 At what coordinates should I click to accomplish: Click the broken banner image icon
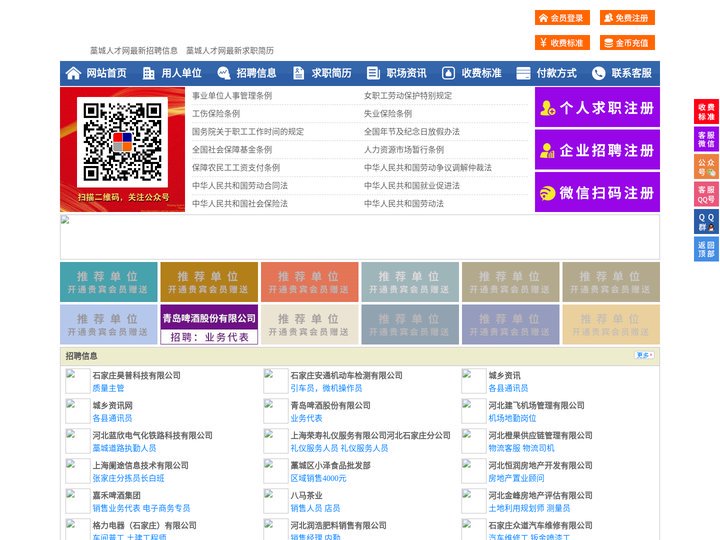tap(65, 220)
